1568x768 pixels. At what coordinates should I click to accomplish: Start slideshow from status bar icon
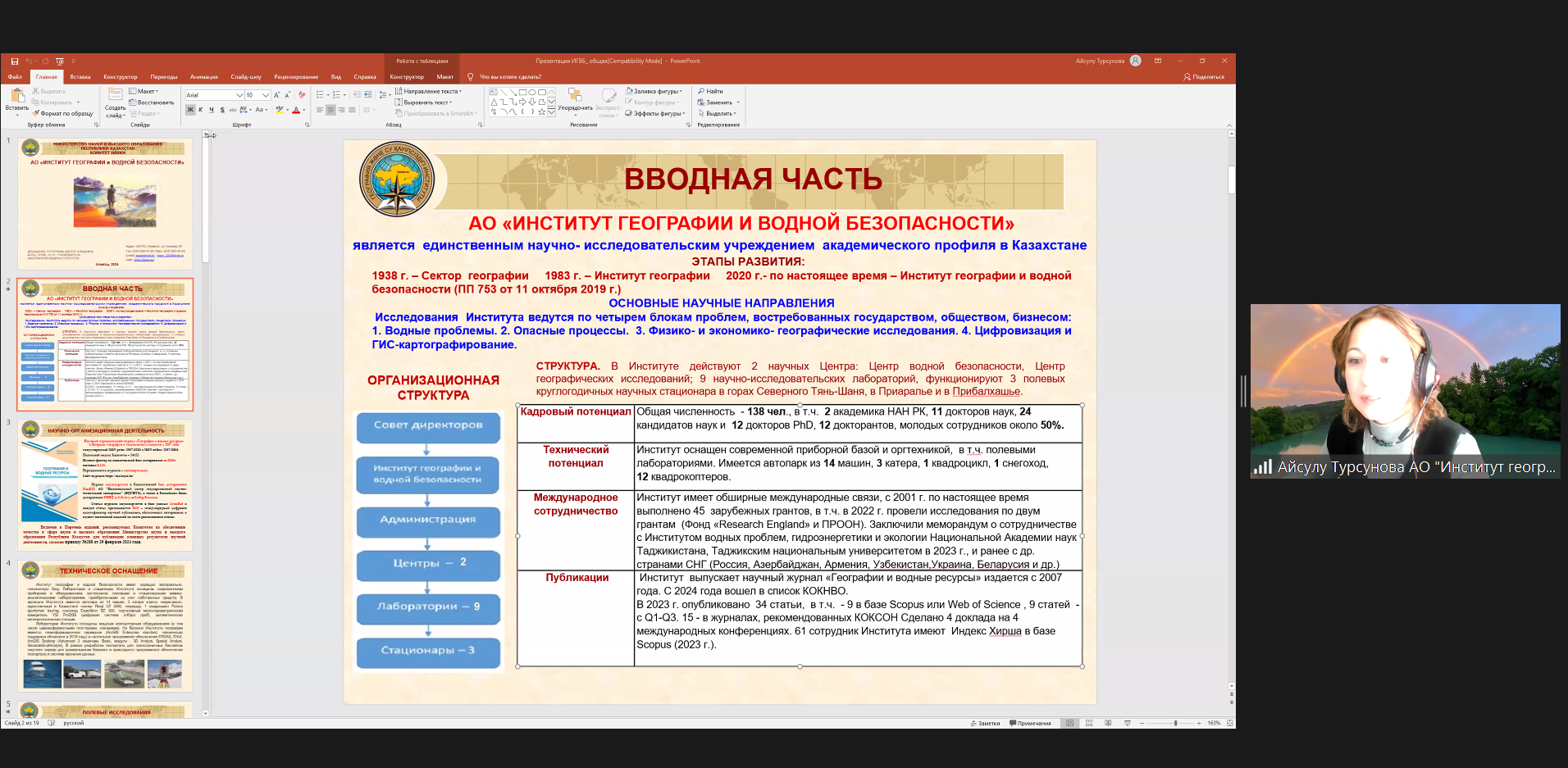tap(1127, 723)
